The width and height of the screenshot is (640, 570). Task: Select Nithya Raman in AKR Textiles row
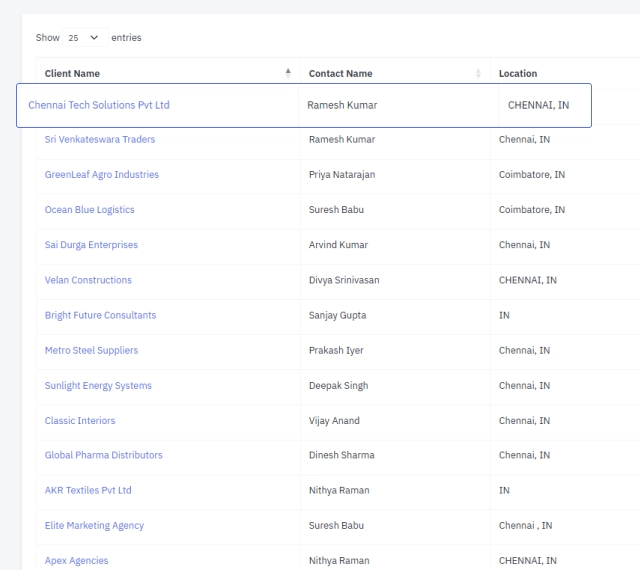point(339,490)
